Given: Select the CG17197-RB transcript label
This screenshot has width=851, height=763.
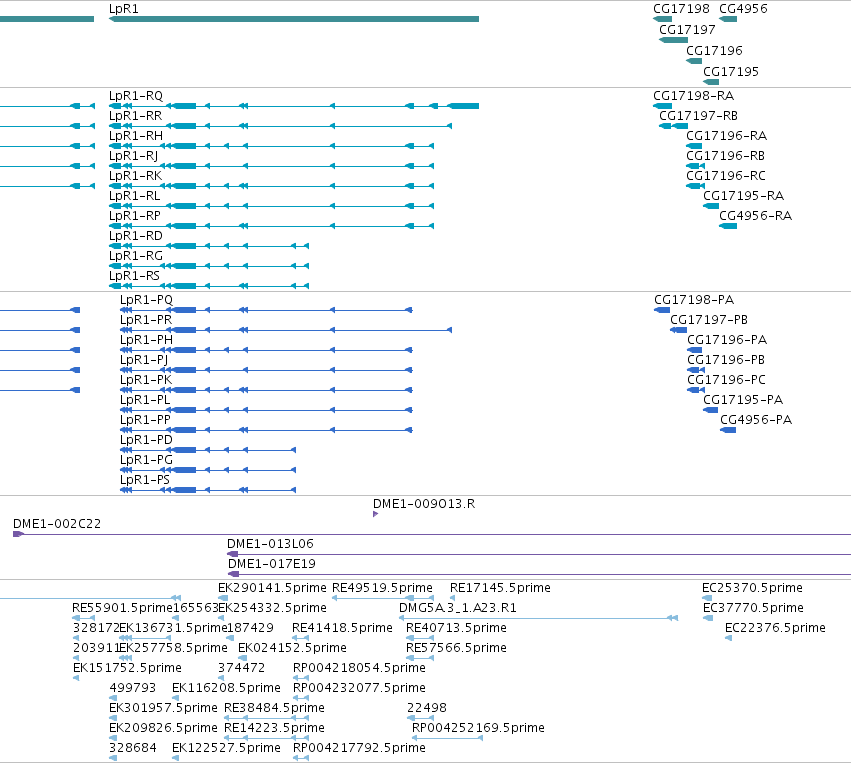Looking at the screenshot, I should pyautogui.click(x=698, y=116).
